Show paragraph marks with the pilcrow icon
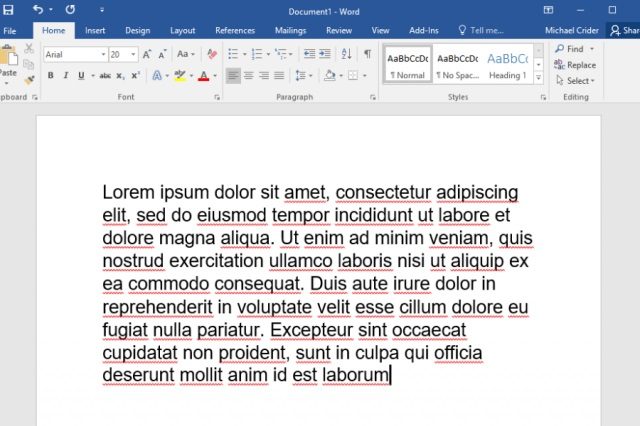The width and height of the screenshot is (640, 426). (x=367, y=54)
